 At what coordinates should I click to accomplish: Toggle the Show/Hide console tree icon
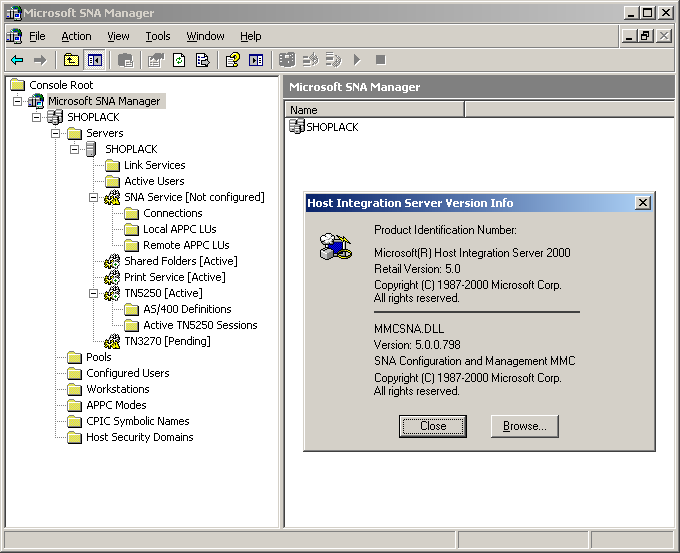95,60
